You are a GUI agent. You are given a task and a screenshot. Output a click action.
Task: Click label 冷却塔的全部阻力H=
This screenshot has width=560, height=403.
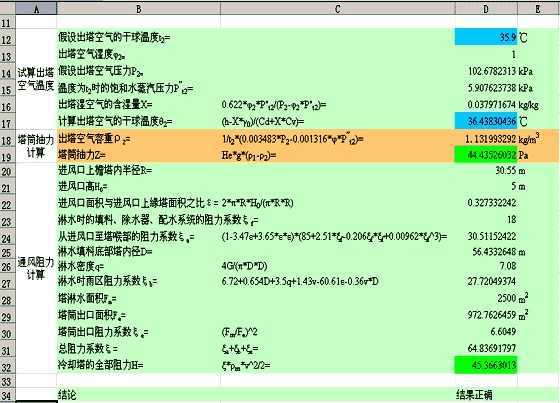pos(100,365)
